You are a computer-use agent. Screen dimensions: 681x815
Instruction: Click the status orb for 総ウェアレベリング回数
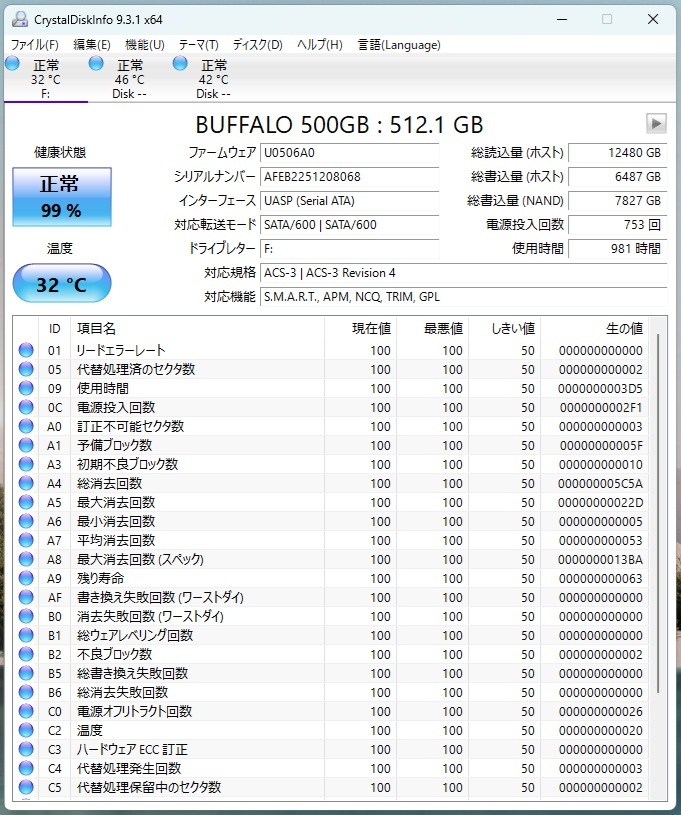26,635
